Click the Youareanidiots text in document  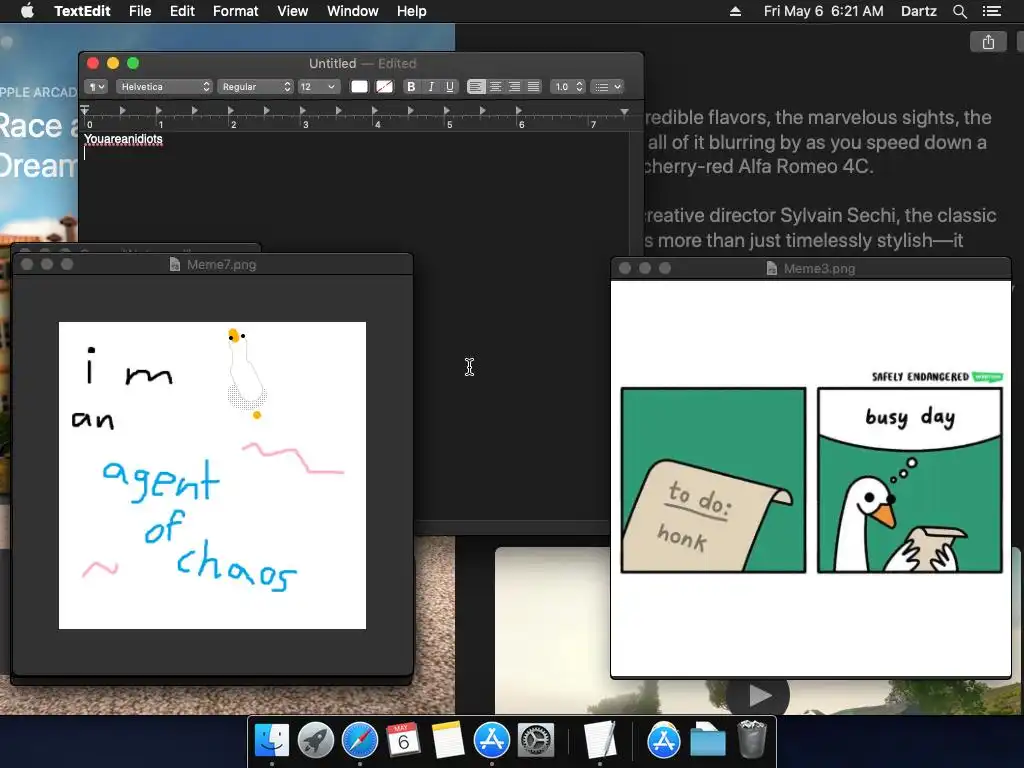[x=123, y=139]
